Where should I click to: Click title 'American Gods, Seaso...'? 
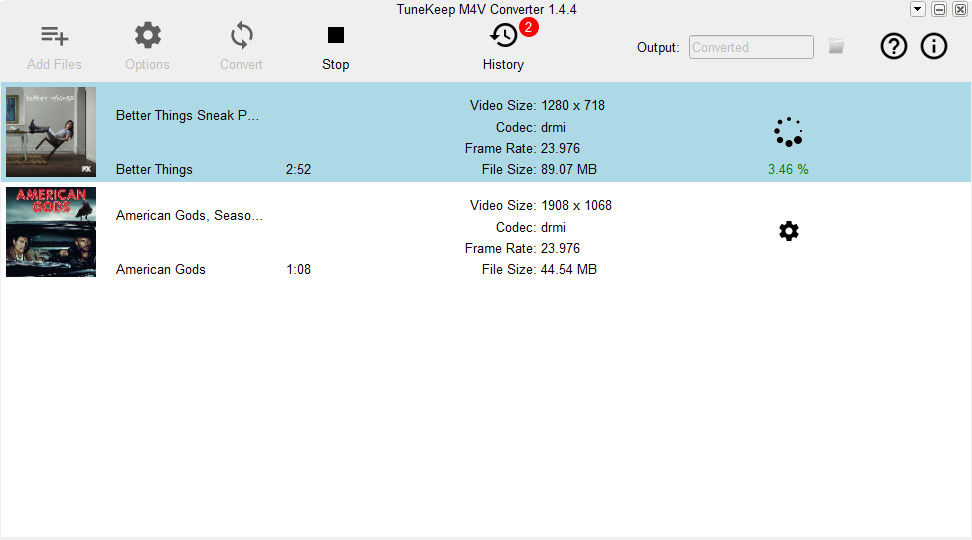click(189, 215)
